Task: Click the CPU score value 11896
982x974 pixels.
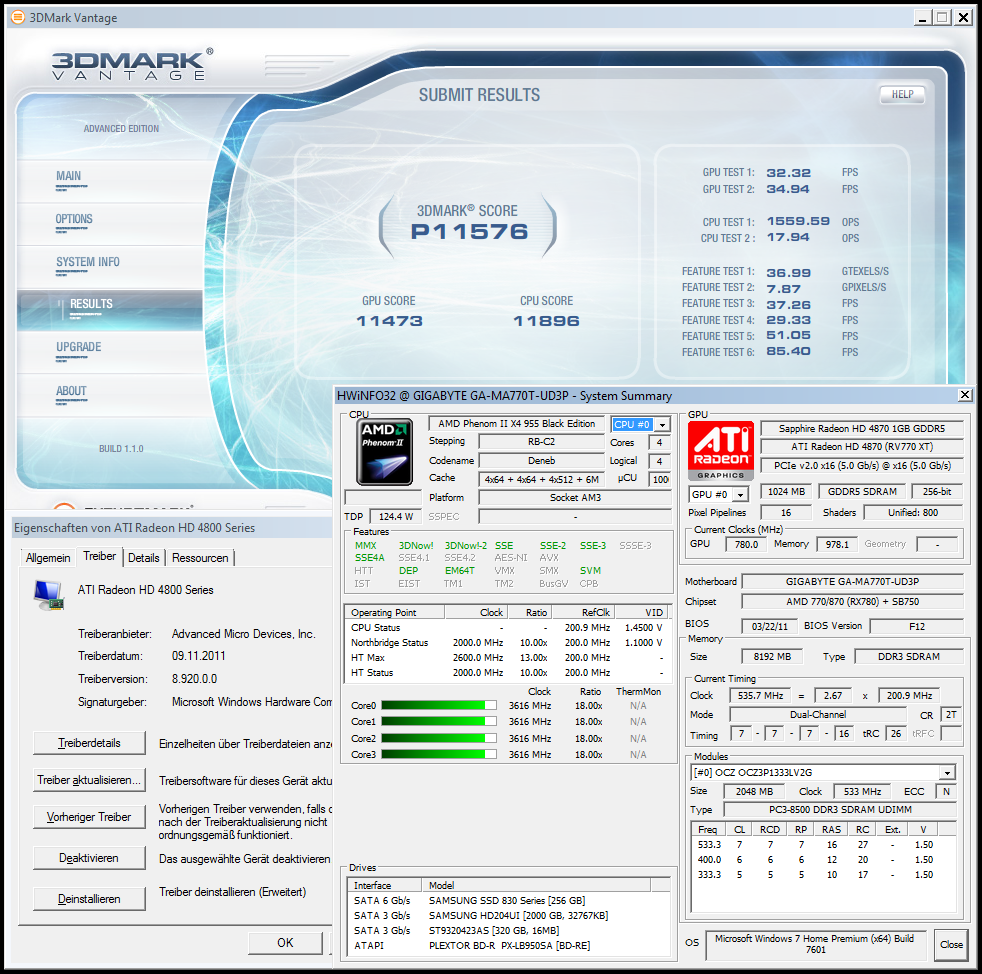Action: tap(547, 321)
